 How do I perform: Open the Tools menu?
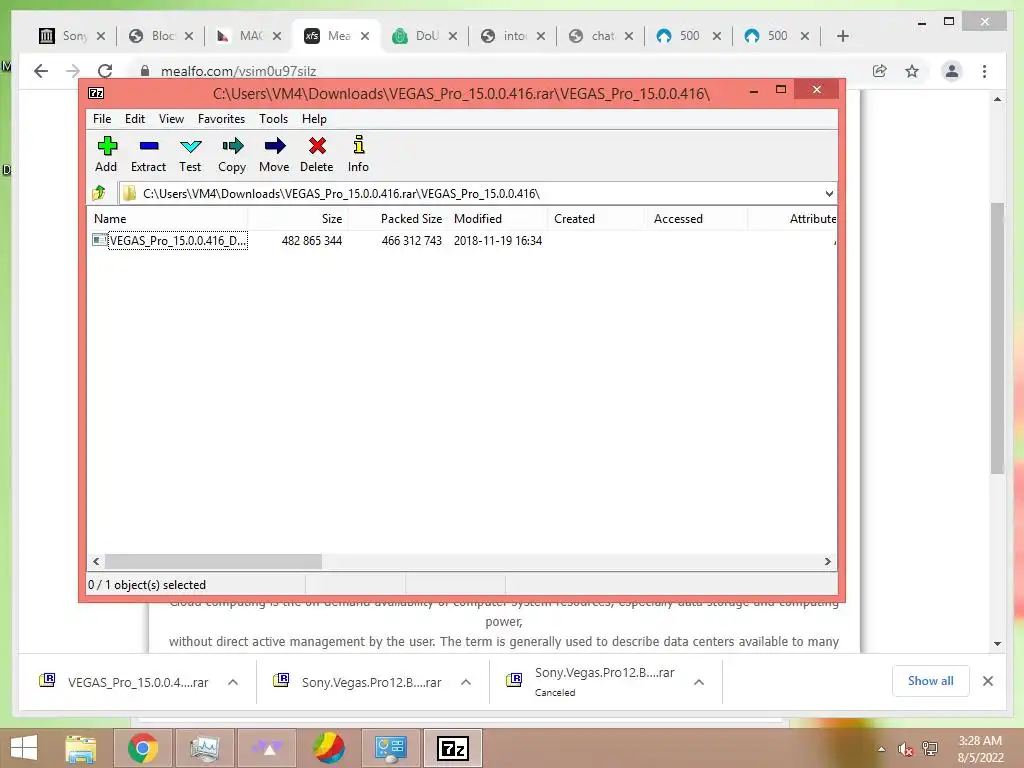pyautogui.click(x=274, y=119)
